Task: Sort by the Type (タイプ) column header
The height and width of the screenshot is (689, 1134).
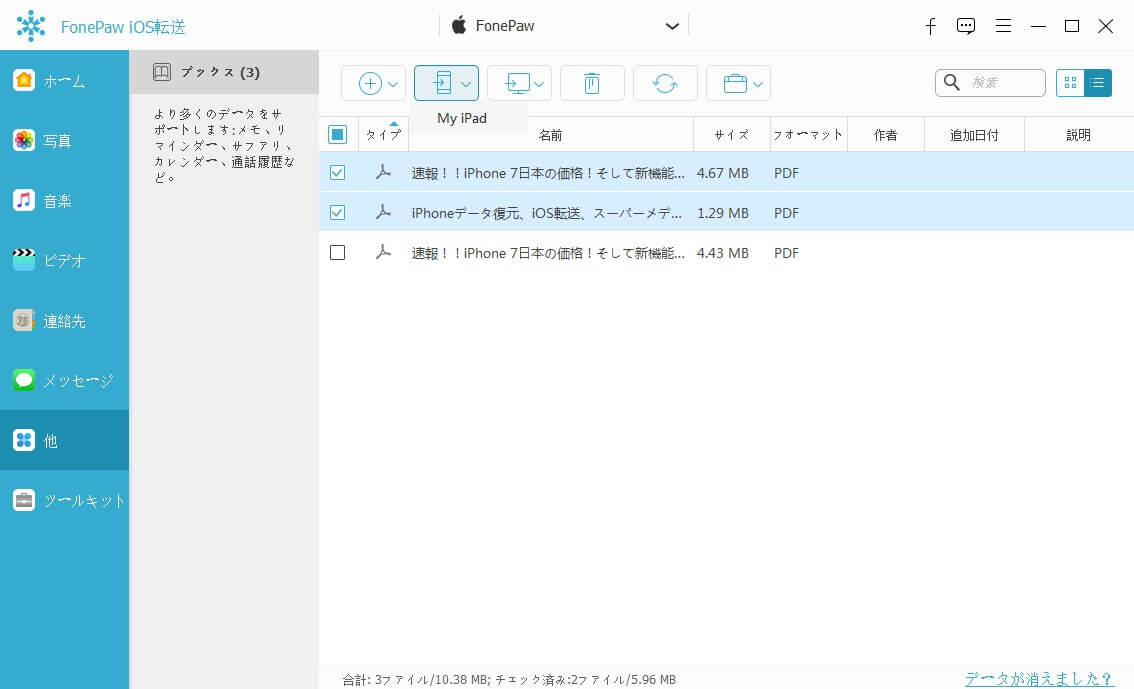Action: coord(383,134)
